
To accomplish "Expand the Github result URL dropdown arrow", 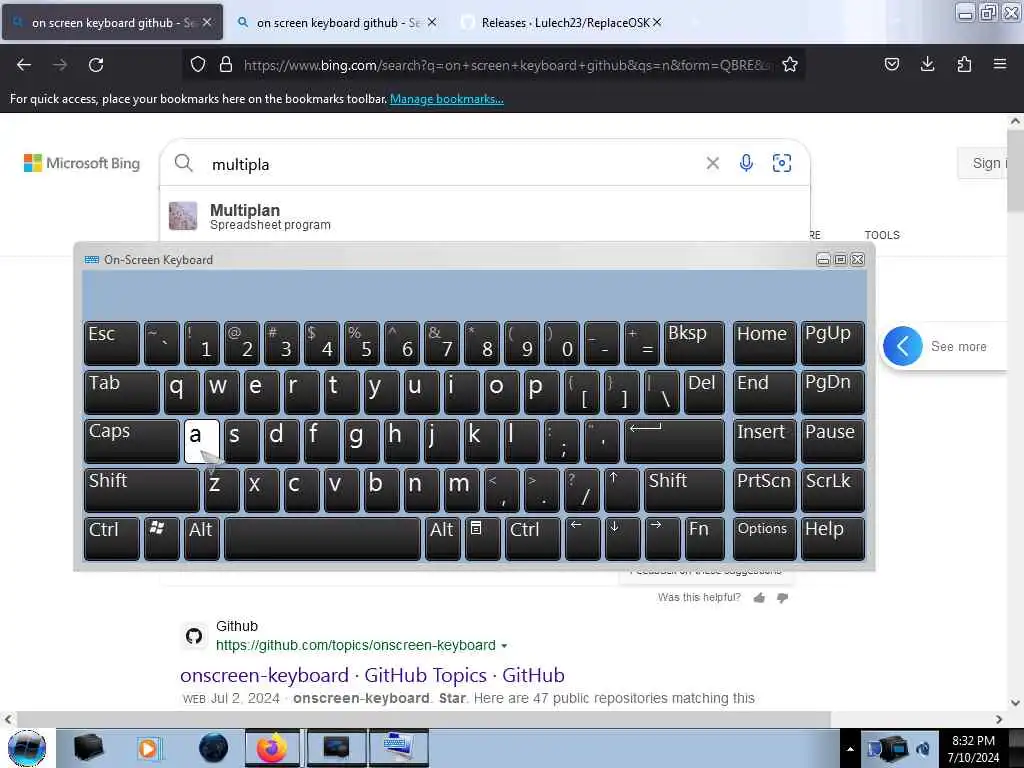I will coord(504,645).
